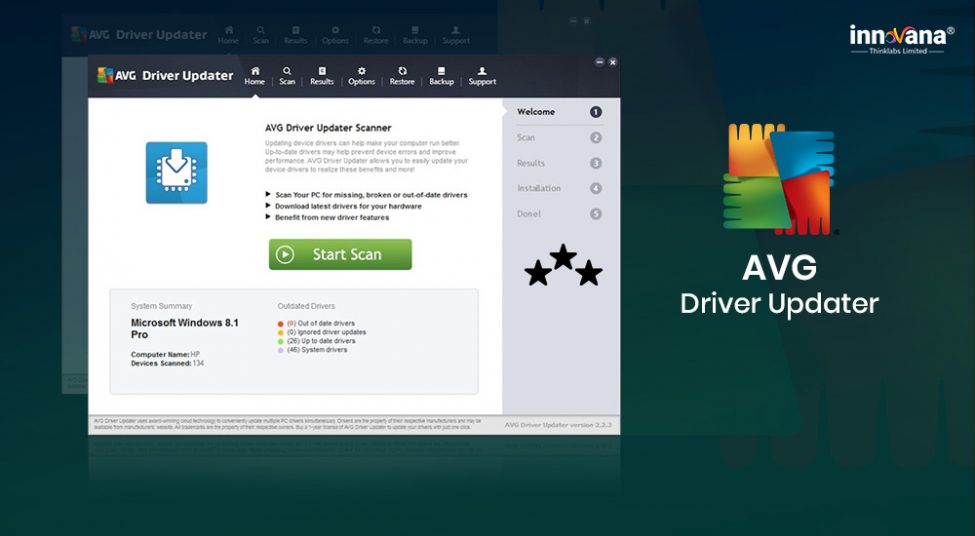The image size is (975, 536).
Task: Click the 'Computer Name: HP' line
Action: (165, 354)
